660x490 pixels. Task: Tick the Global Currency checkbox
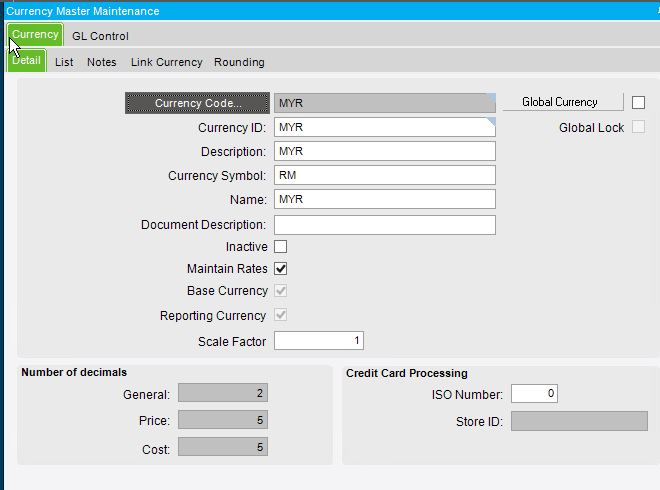tap(638, 103)
